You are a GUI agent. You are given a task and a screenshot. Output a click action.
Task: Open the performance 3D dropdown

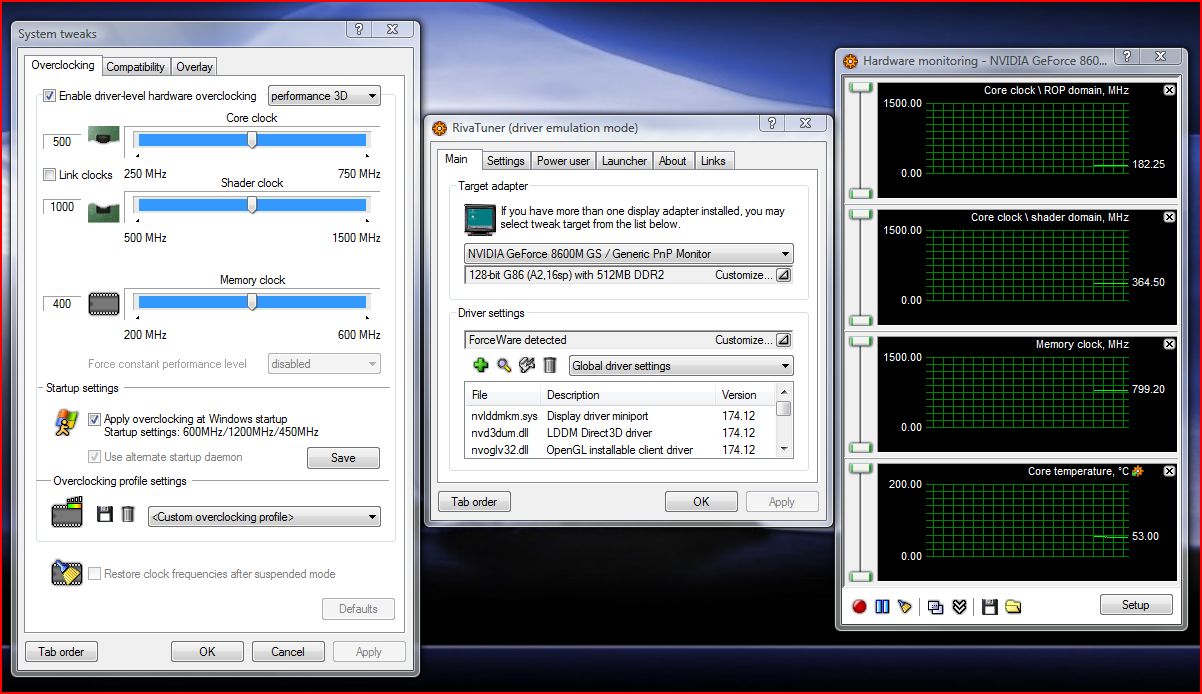(x=324, y=96)
